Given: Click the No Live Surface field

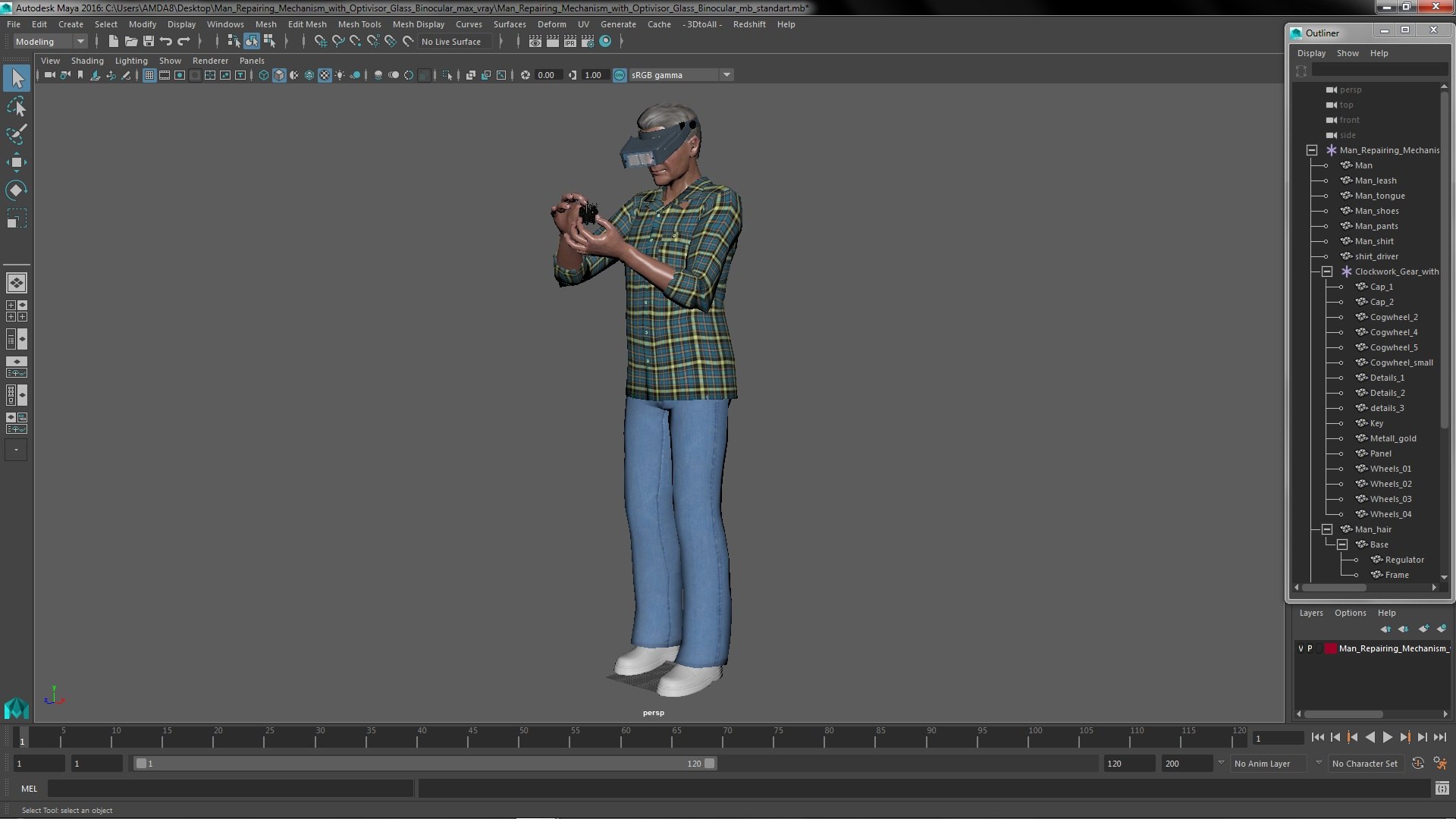Looking at the screenshot, I should click(x=454, y=42).
